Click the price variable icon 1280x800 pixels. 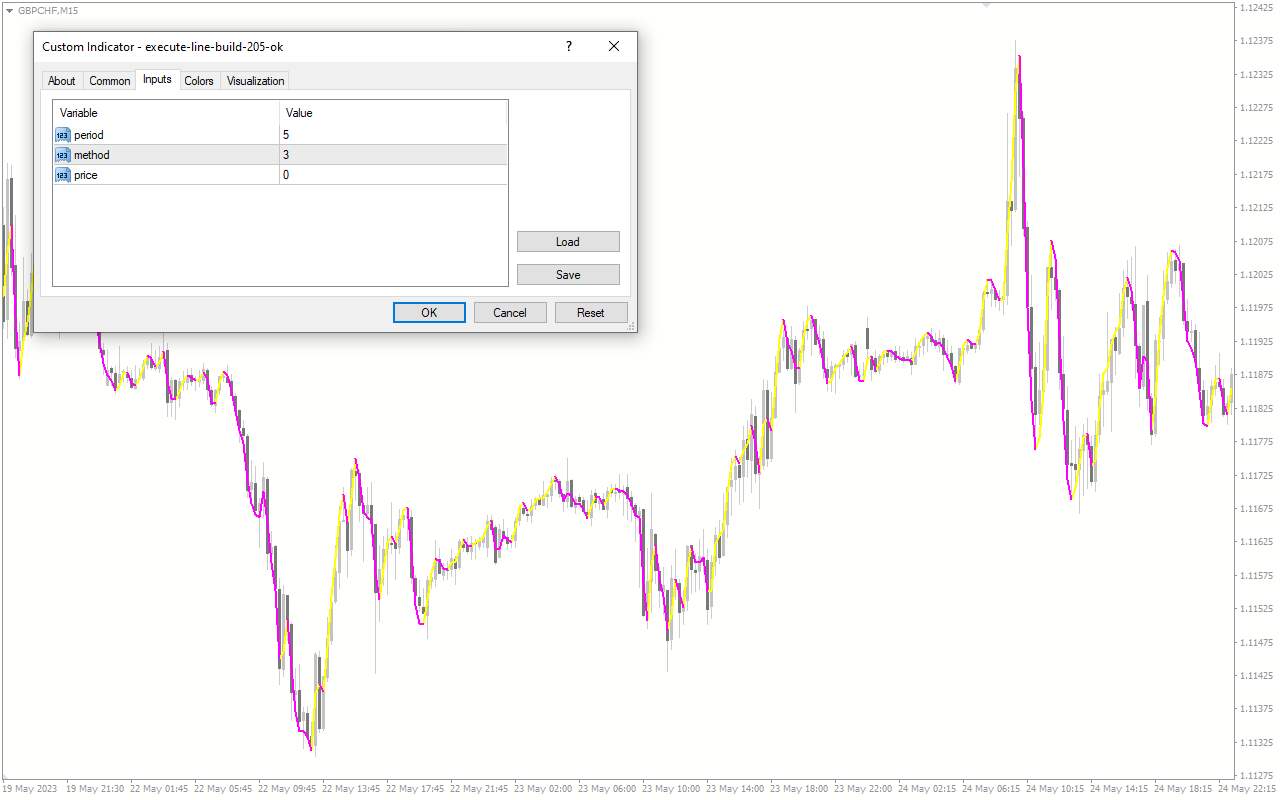pos(63,175)
